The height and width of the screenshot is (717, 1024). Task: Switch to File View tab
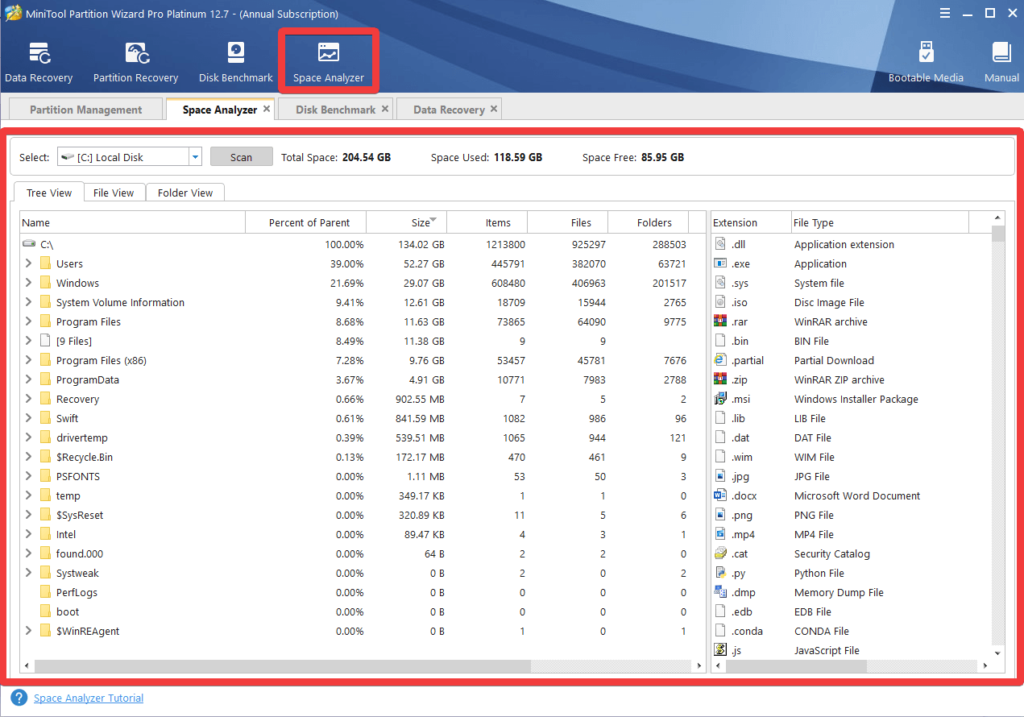coord(113,193)
